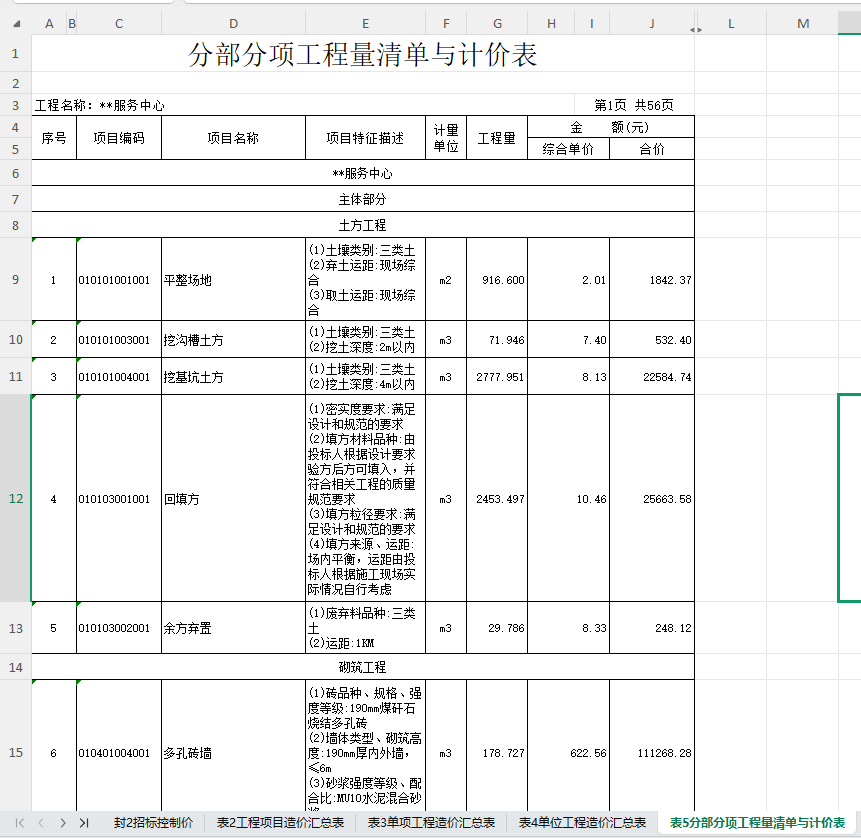Select column G header

click(497, 24)
